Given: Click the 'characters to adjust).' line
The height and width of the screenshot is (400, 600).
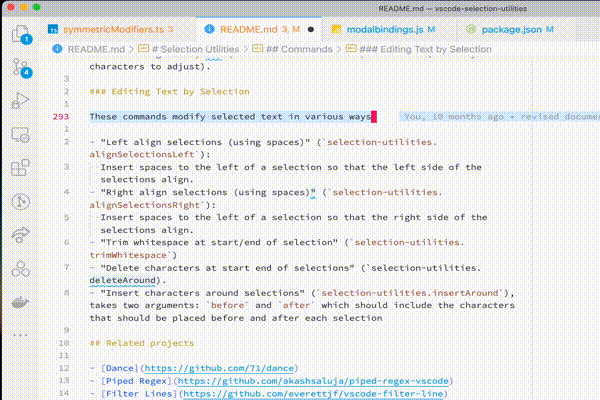Looking at the screenshot, I should click(150, 67).
